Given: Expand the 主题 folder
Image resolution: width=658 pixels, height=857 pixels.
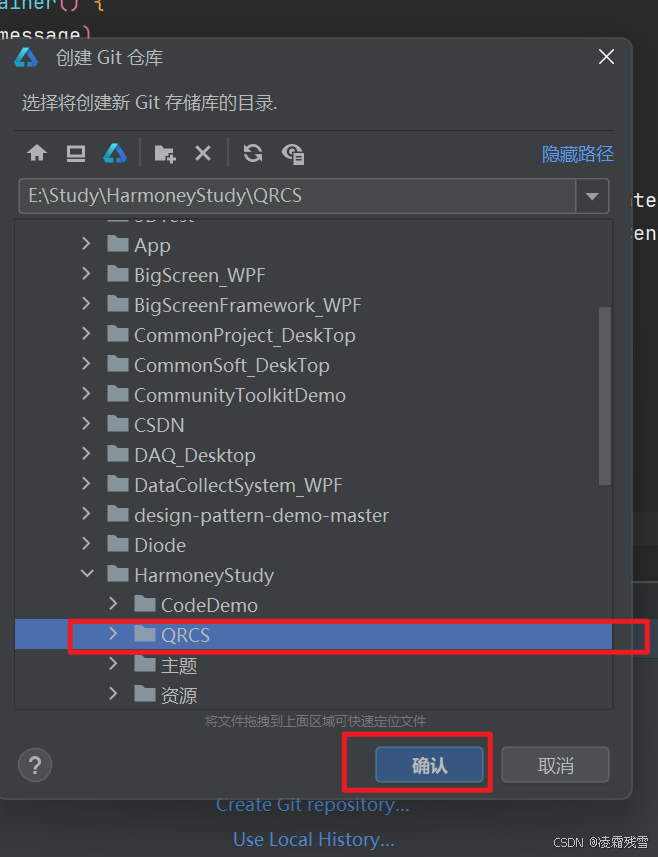Looking at the screenshot, I should coord(113,664).
